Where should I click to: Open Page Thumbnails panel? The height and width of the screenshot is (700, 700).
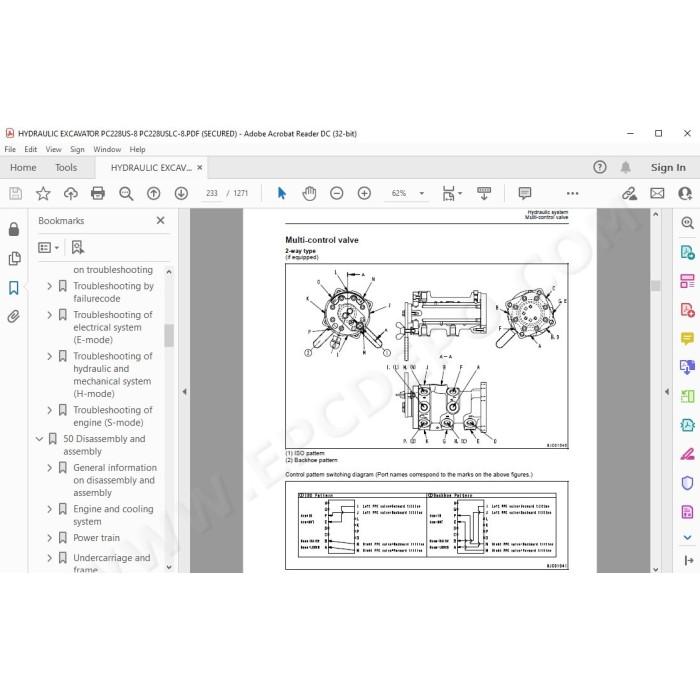point(14,258)
